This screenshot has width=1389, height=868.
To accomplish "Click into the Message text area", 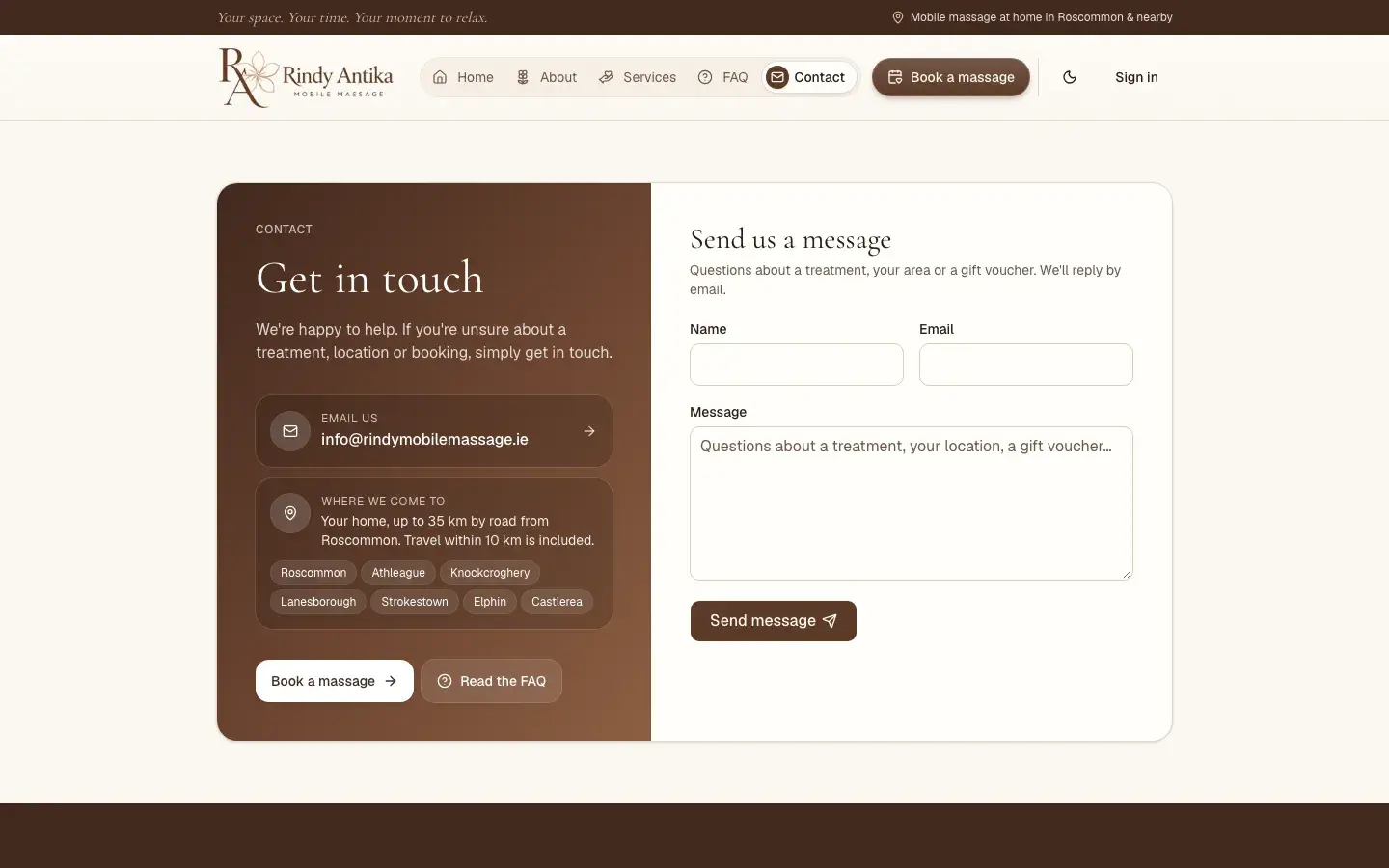I will click(x=912, y=503).
